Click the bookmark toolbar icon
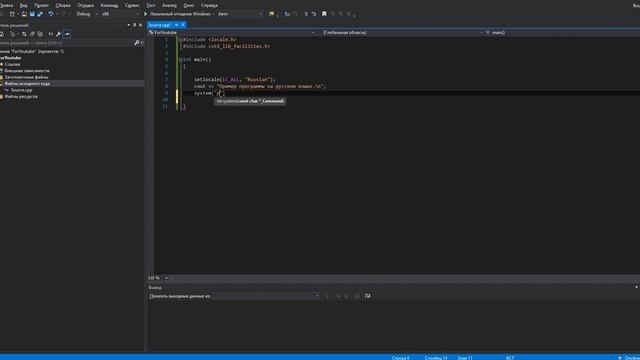 (324, 14)
